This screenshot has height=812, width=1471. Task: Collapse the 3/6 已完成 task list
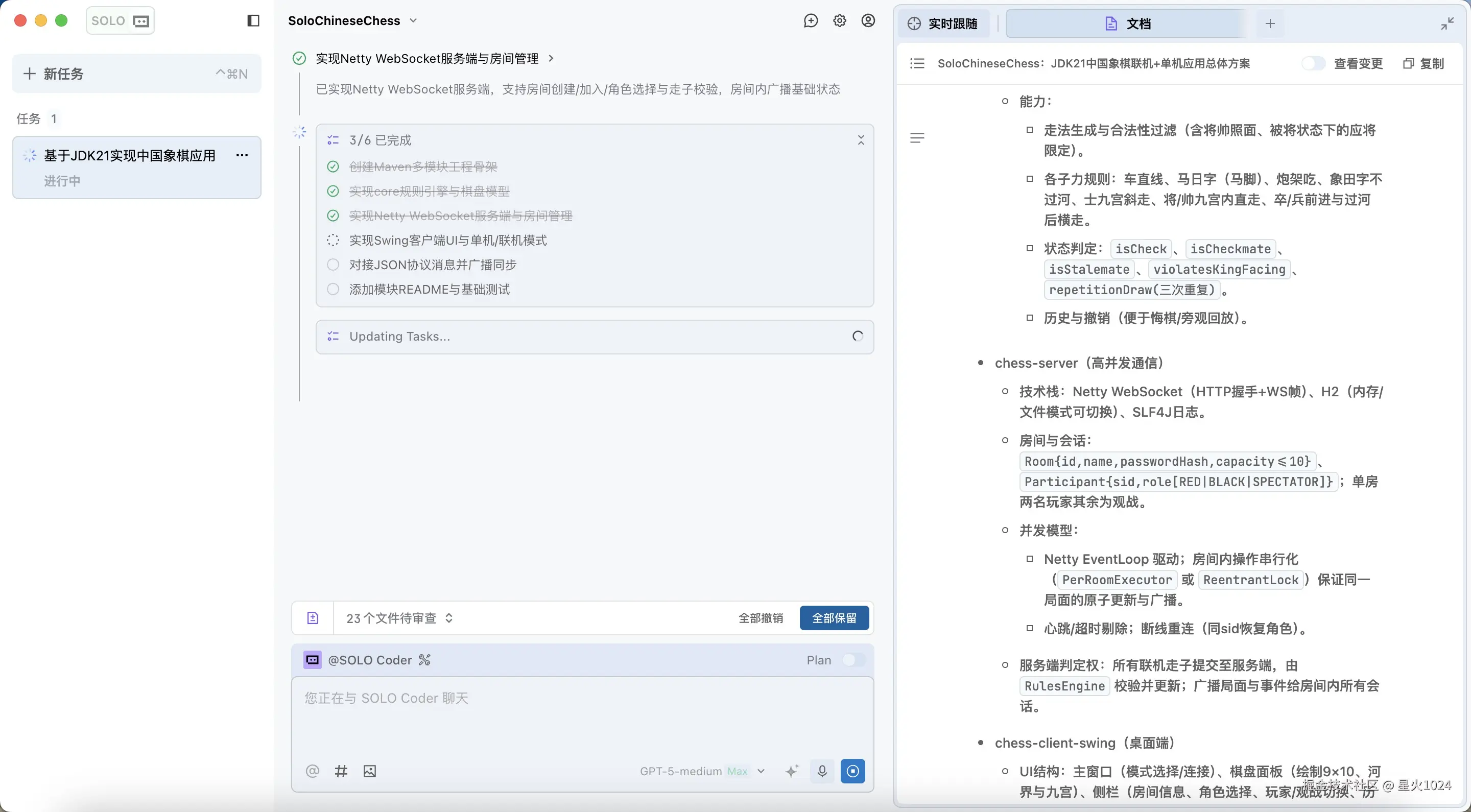coord(861,140)
